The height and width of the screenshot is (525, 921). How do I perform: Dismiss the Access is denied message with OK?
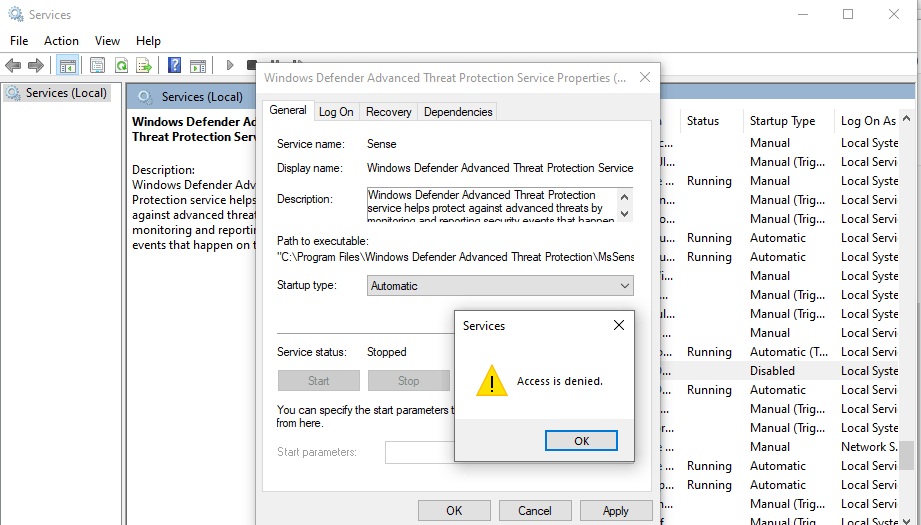581,441
